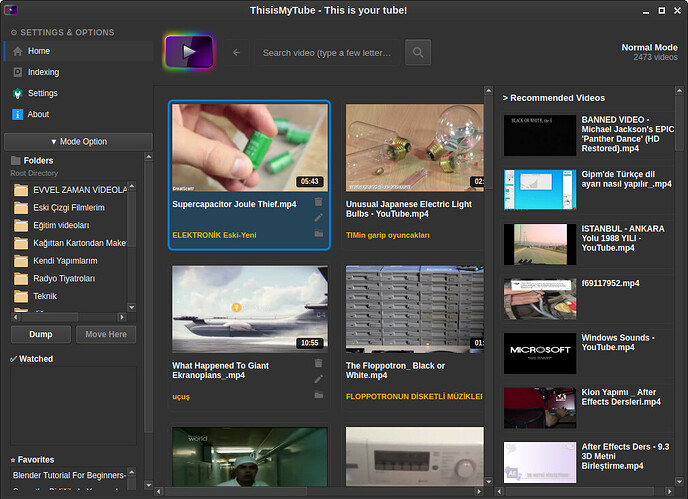
Task: Click pencil icon on Giant Ekranoplans card
Action: click(x=319, y=379)
